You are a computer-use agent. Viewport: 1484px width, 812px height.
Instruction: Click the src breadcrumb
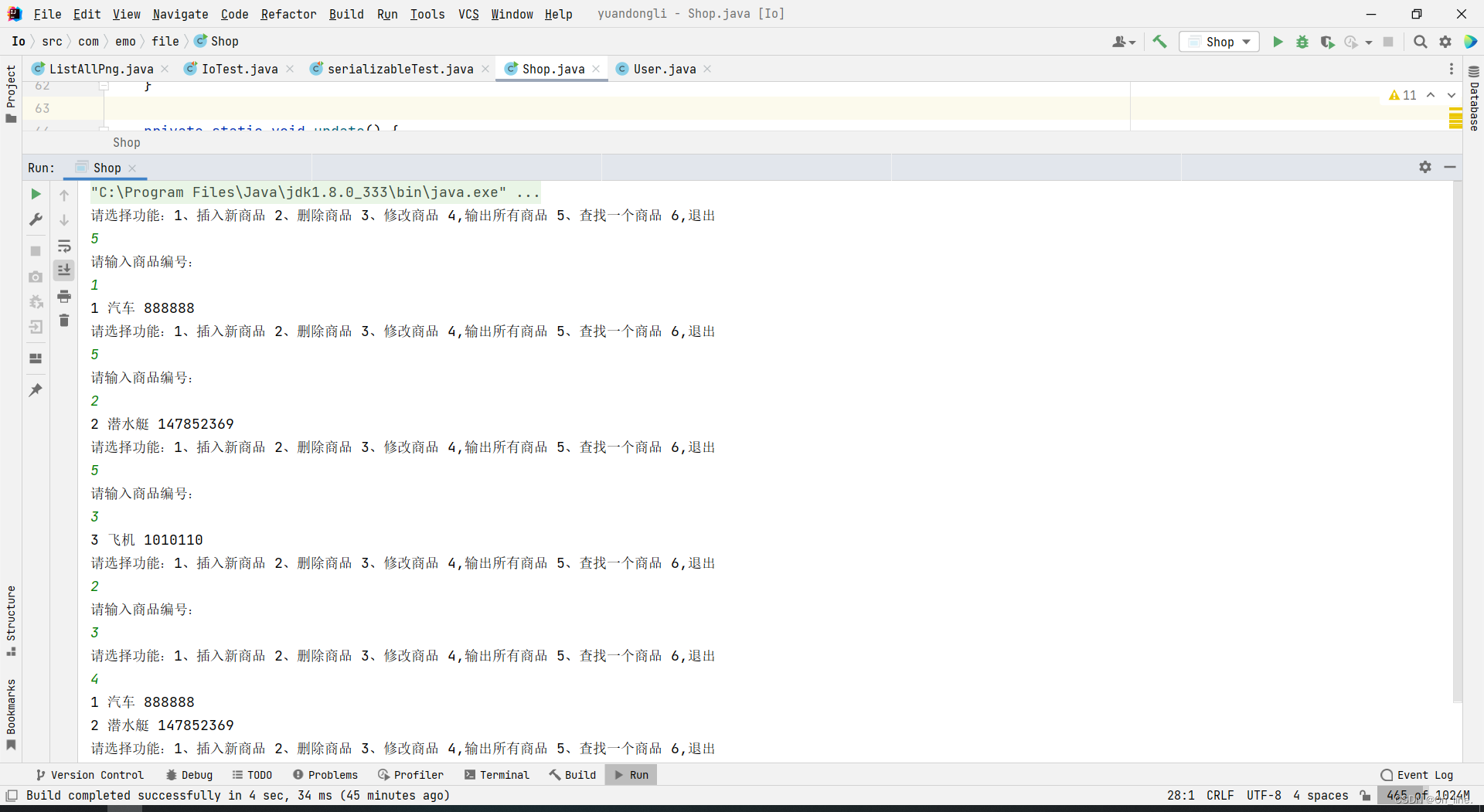point(52,42)
